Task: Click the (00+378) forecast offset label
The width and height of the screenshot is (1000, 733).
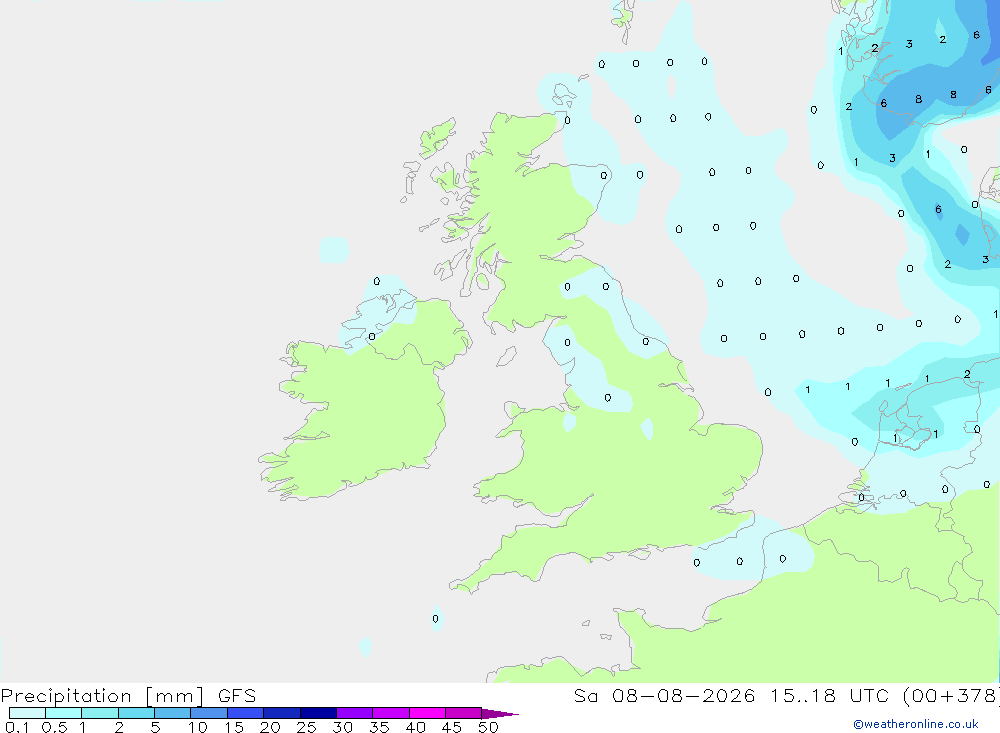Action: click(x=952, y=695)
